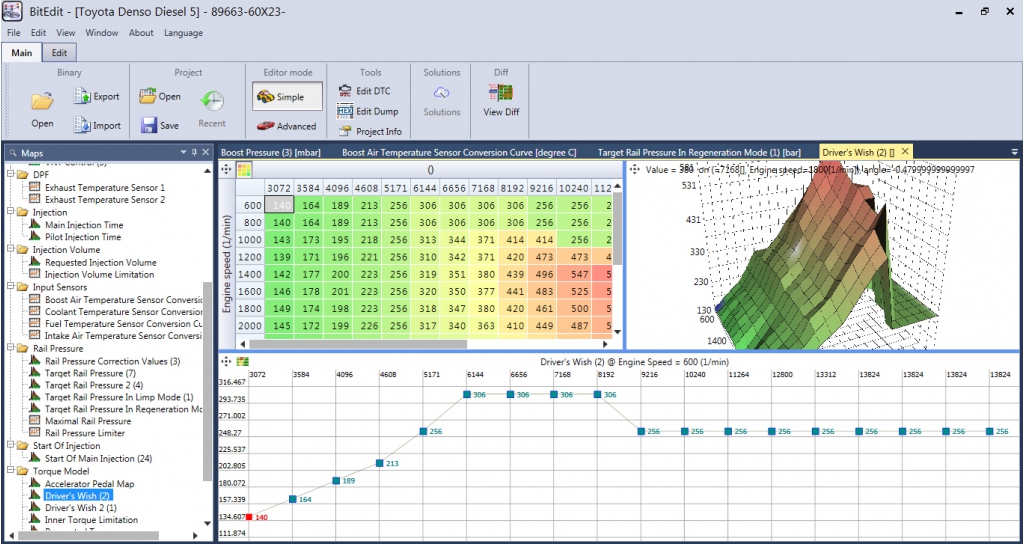Image resolution: width=1024 pixels, height=544 pixels.
Task: Open Project Info tool
Action: (370, 131)
